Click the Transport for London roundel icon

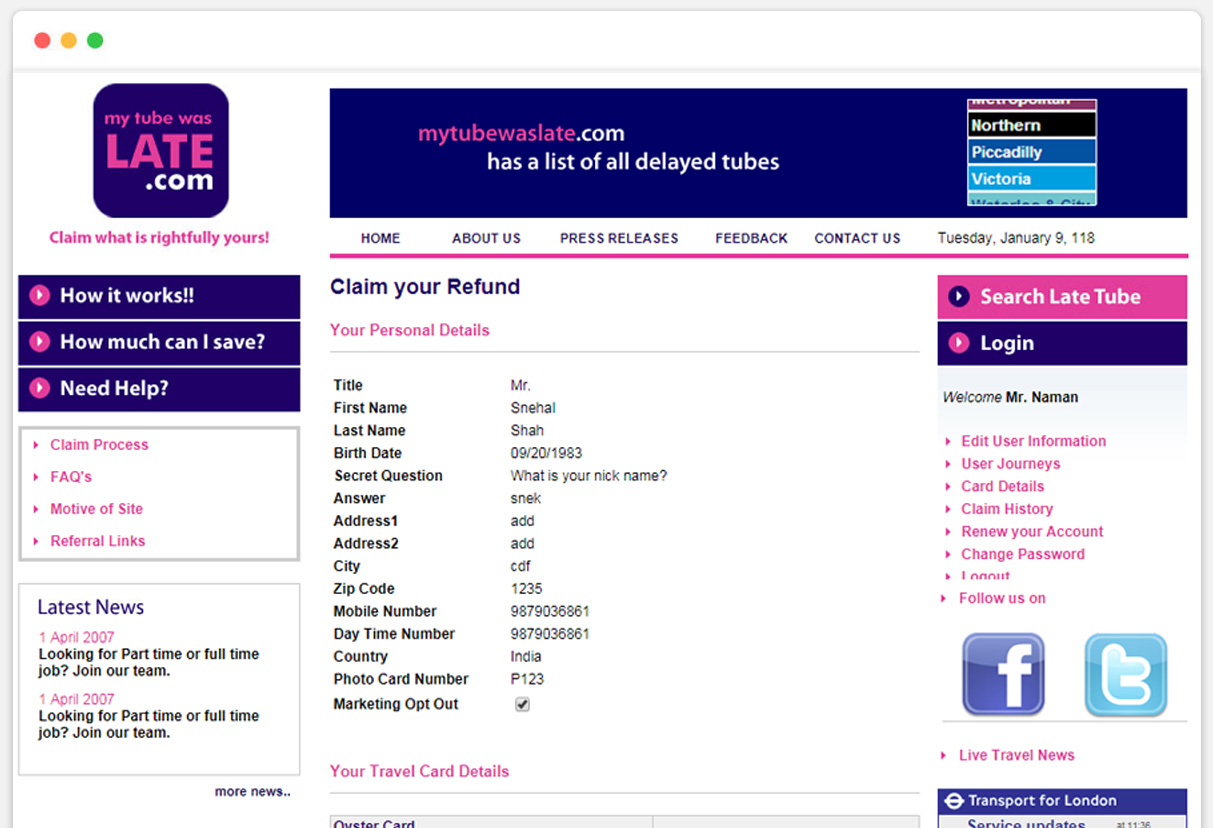click(954, 801)
